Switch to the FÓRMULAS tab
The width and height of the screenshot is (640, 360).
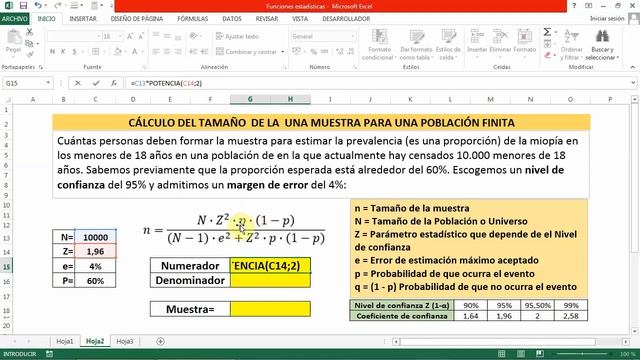193,19
